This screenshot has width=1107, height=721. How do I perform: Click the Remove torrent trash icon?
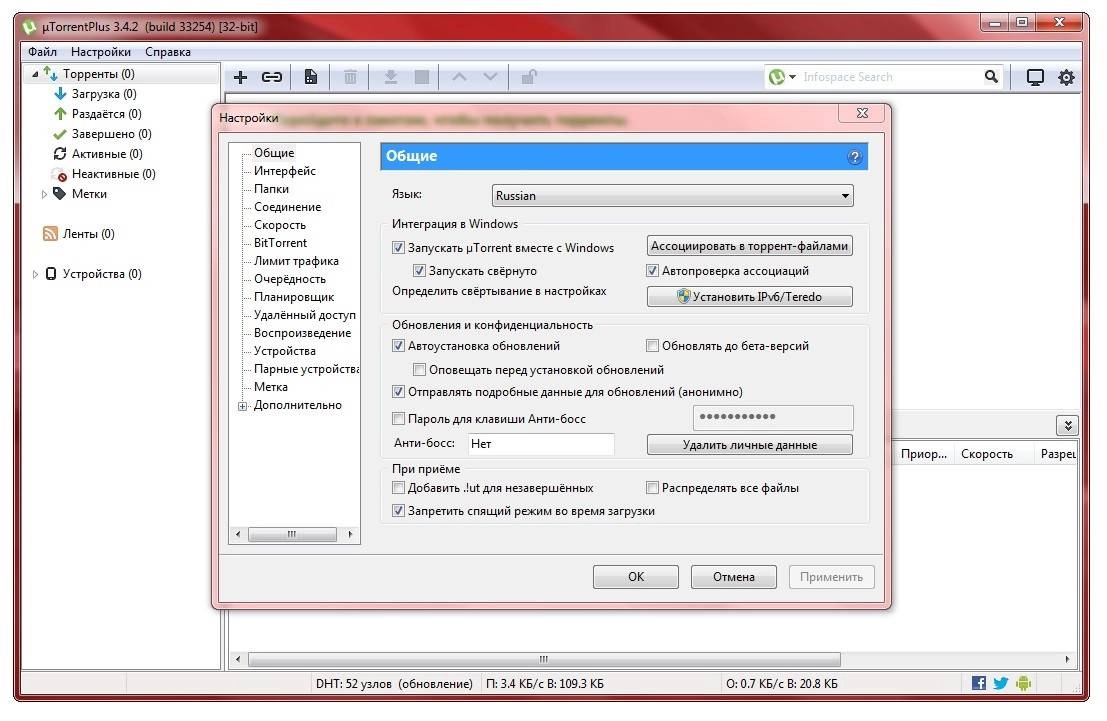350,77
